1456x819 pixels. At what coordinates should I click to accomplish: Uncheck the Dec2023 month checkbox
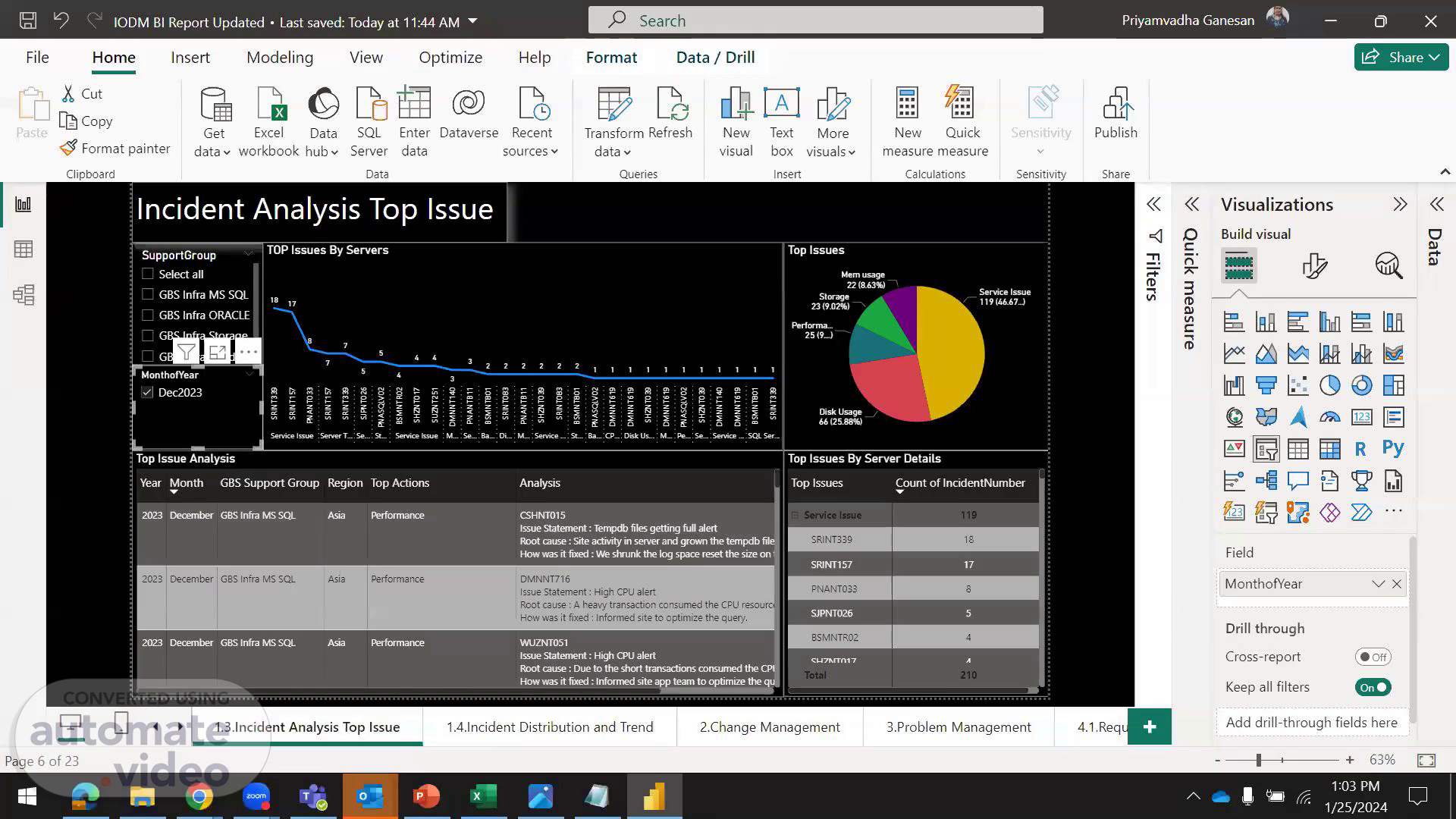pyautogui.click(x=148, y=392)
